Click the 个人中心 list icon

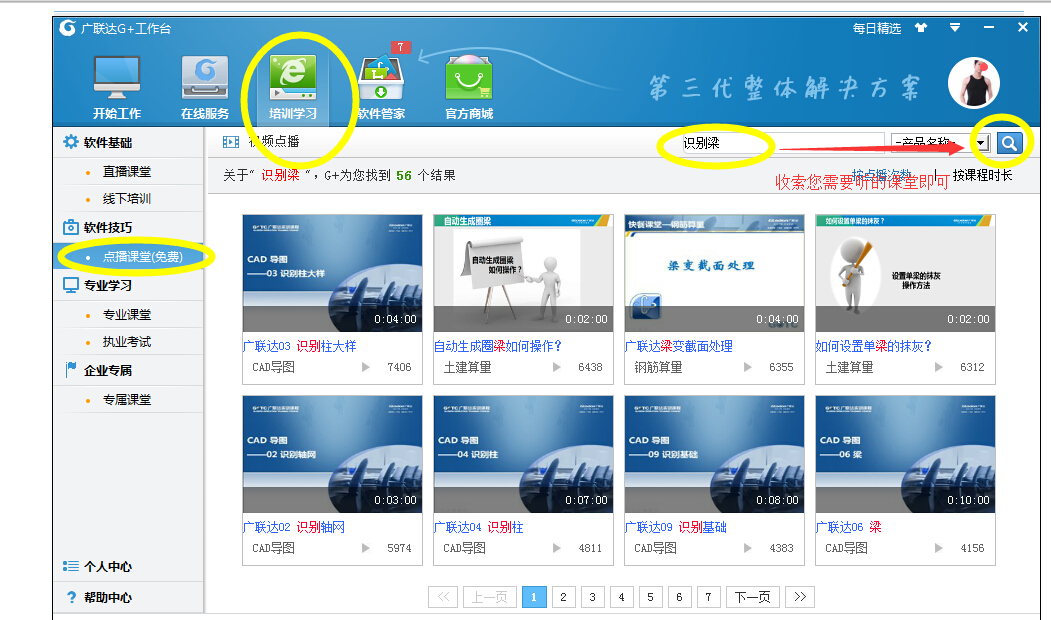pyautogui.click(x=70, y=566)
